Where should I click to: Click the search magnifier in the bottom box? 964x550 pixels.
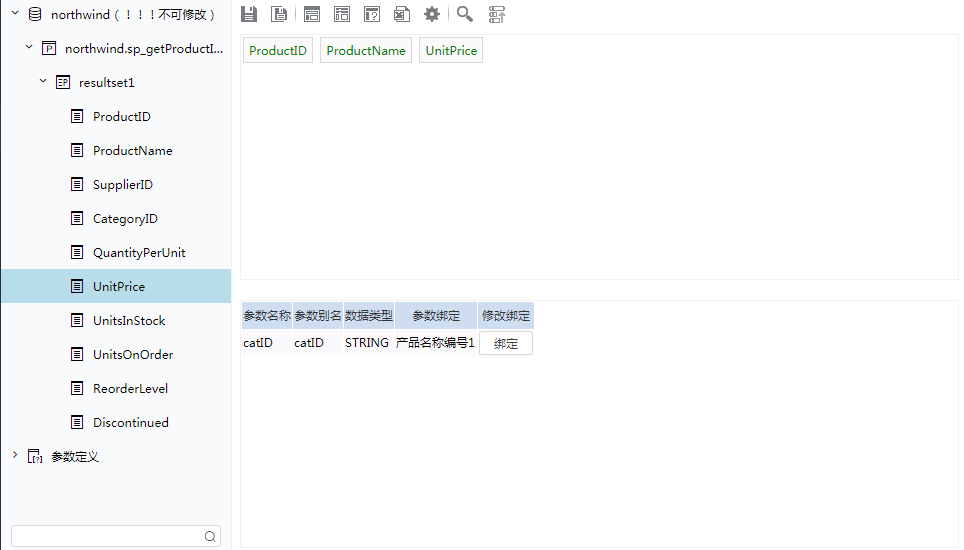click(210, 536)
